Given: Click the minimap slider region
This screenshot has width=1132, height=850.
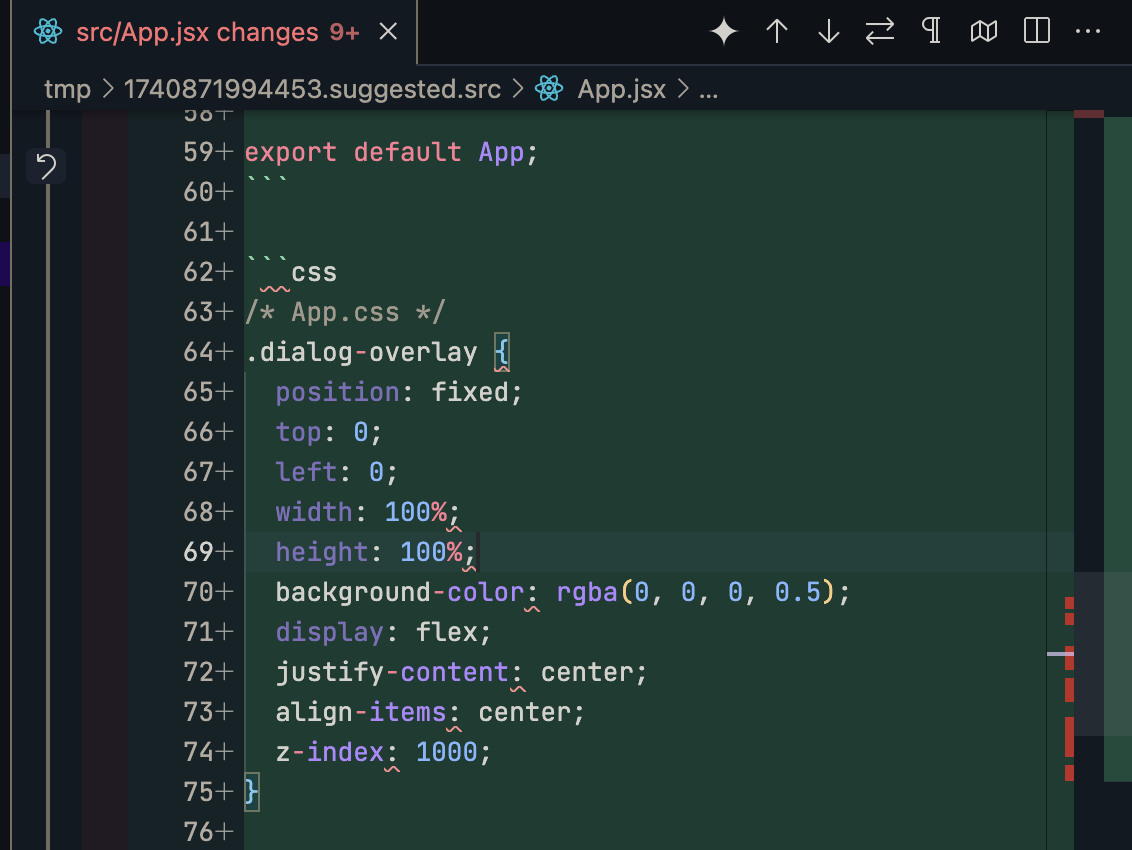Looking at the screenshot, I should point(1103,654).
